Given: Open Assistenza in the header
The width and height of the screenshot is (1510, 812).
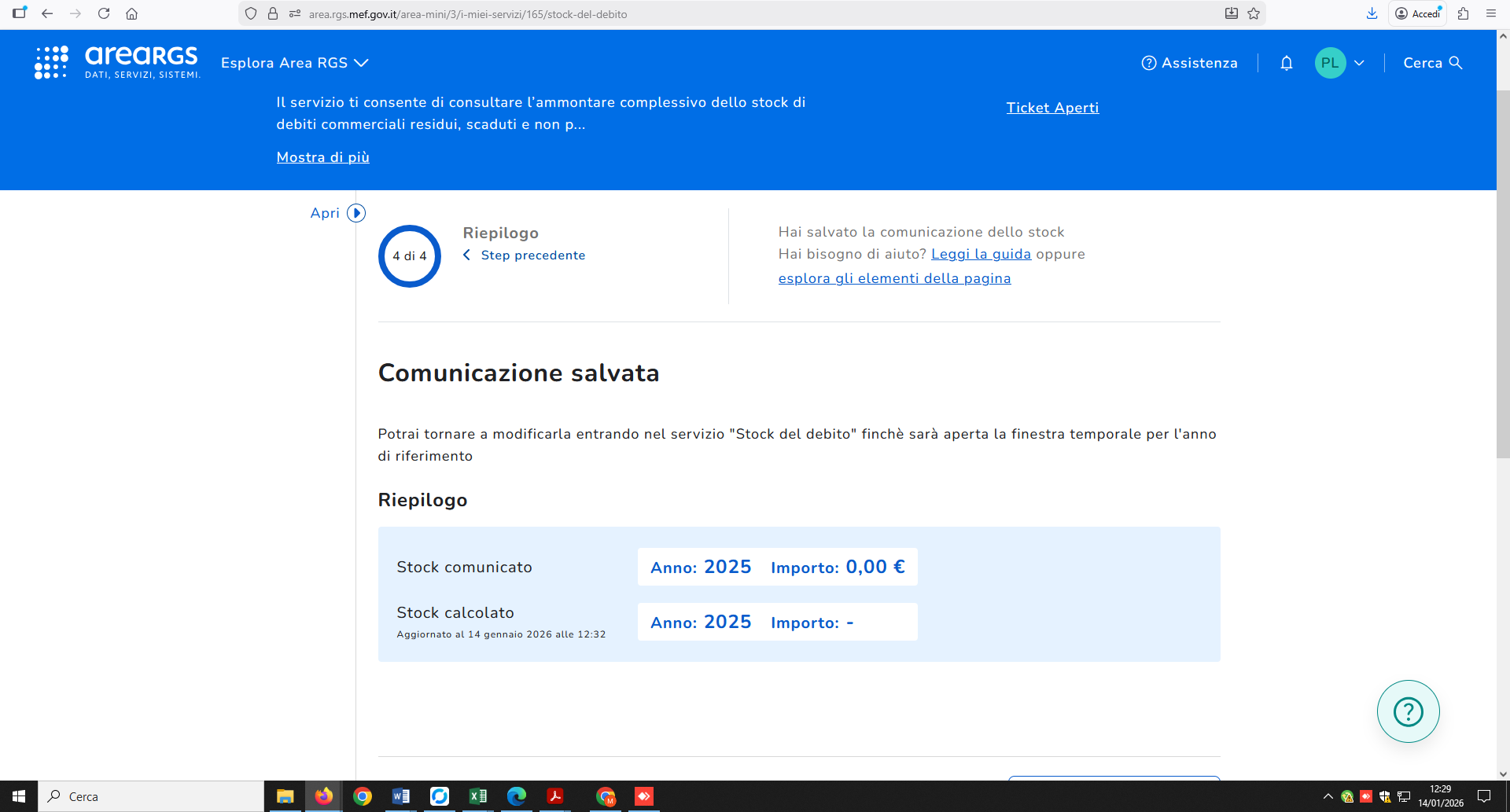Looking at the screenshot, I should click(1189, 63).
